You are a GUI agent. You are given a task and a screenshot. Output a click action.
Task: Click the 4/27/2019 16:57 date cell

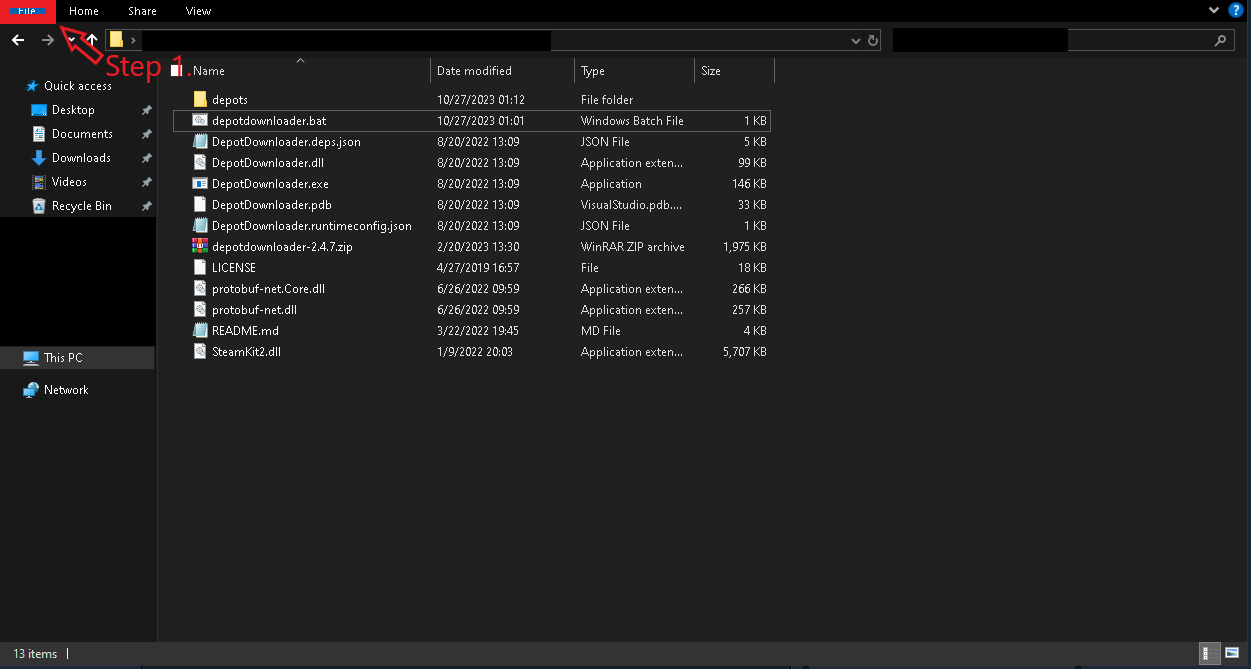[478, 268]
